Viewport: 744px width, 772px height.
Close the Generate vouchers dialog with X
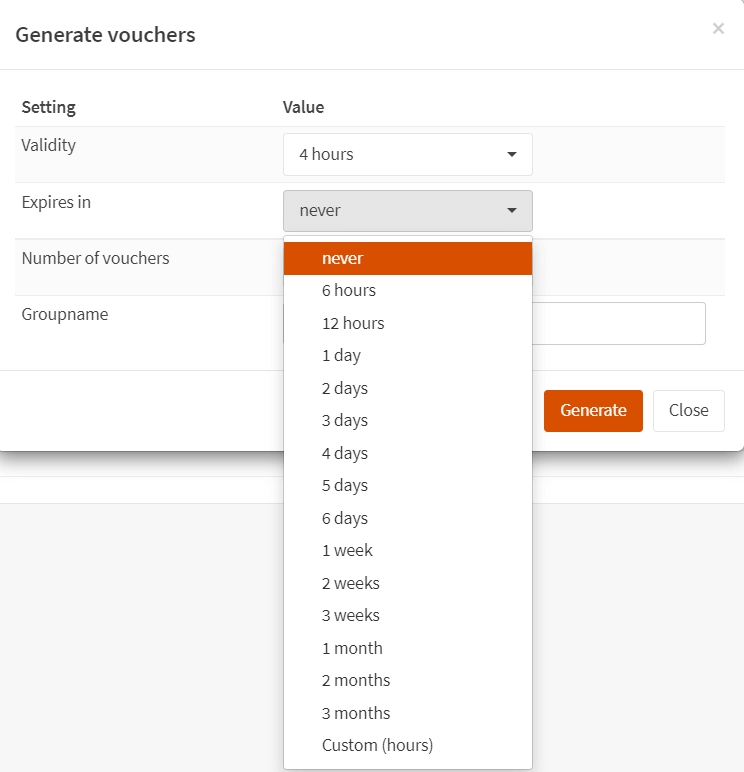[x=718, y=29]
